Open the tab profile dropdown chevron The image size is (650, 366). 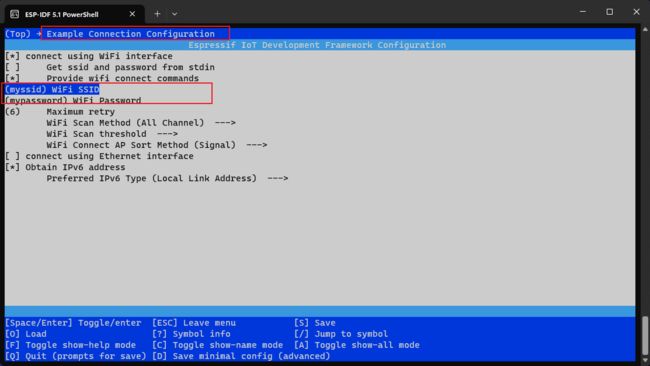pos(175,14)
